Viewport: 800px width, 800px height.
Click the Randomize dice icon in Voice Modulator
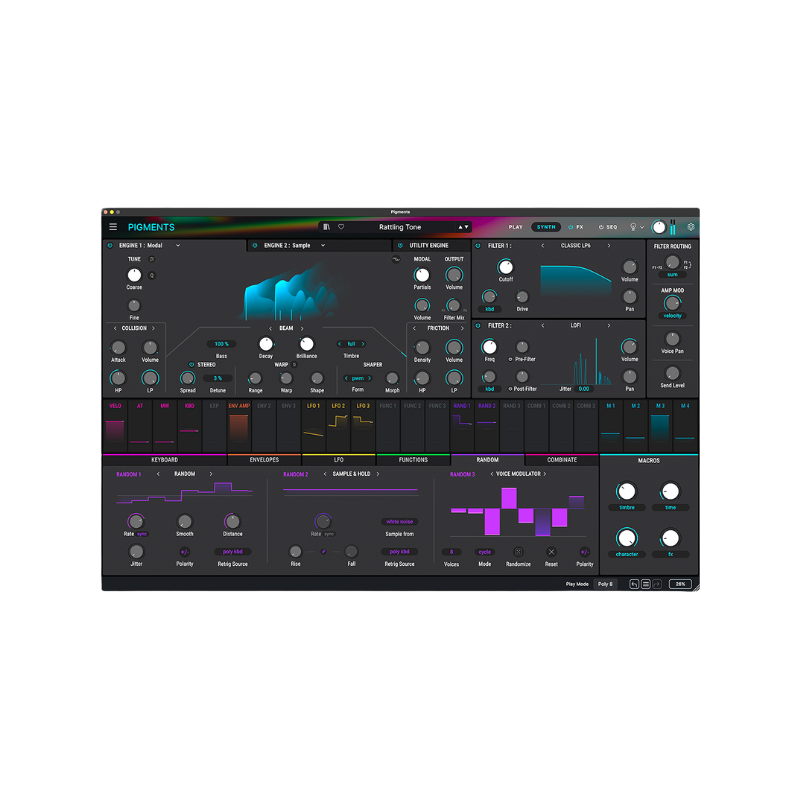click(519, 551)
